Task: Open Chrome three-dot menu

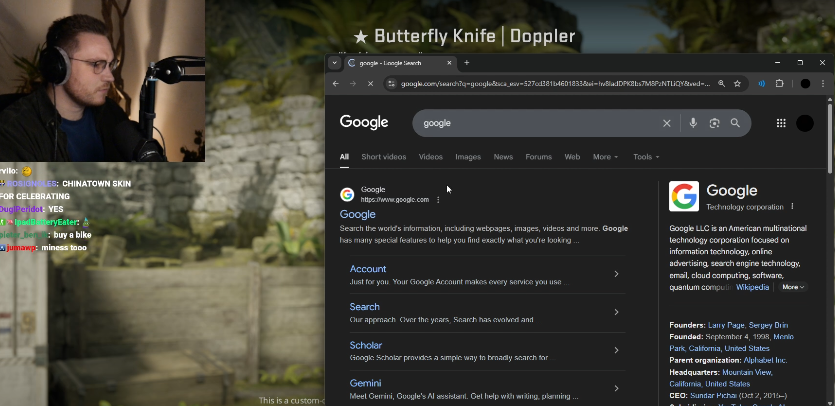Action: click(823, 84)
